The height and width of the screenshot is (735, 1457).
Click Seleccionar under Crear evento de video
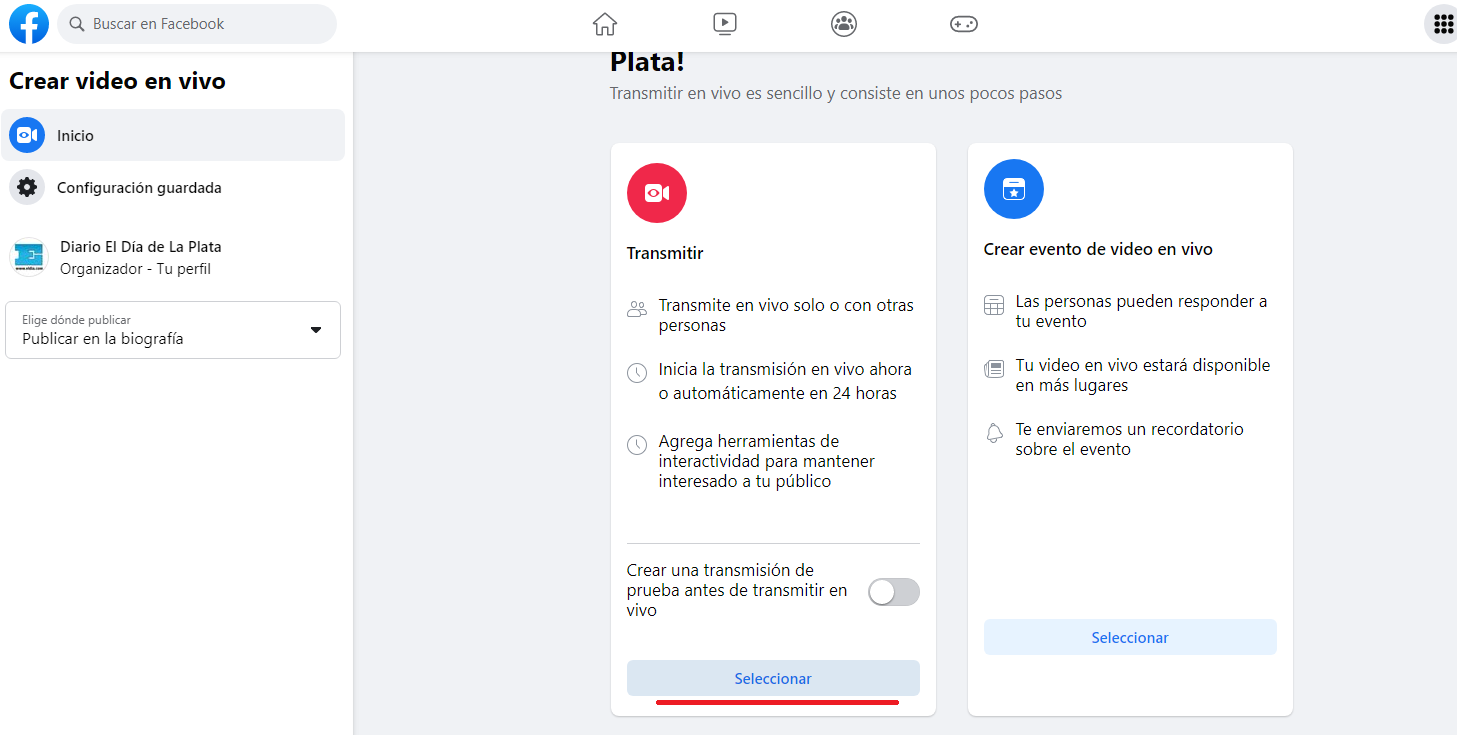(1129, 637)
